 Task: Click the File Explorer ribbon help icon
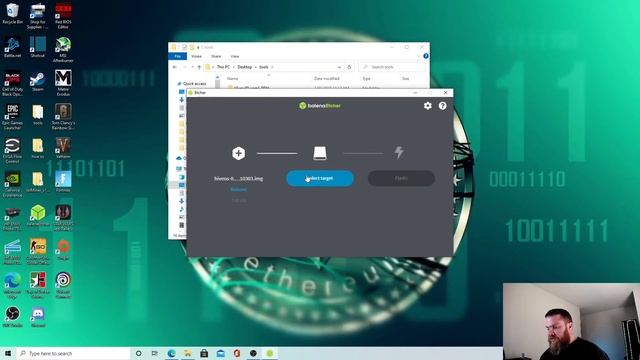[x=426, y=56]
